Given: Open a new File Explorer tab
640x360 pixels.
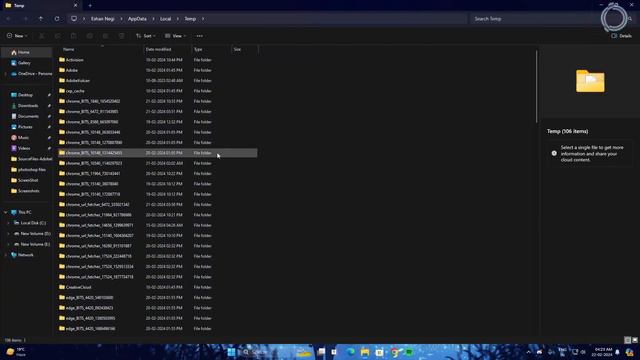Looking at the screenshot, I should click(90, 6).
